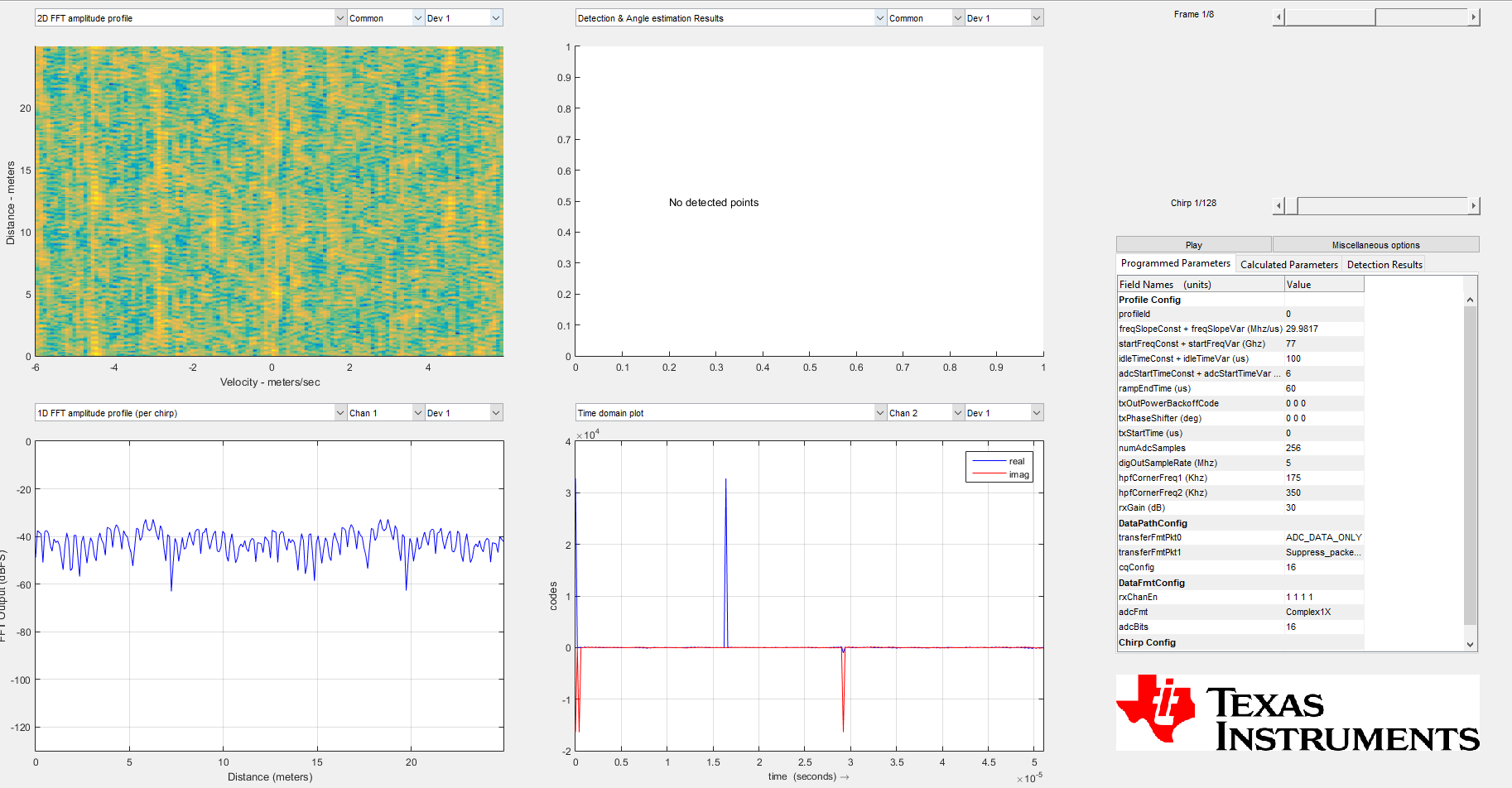Screen dimensions: 1512x788
Task: Click the Frame slider right arrow
Action: (x=1473, y=17)
